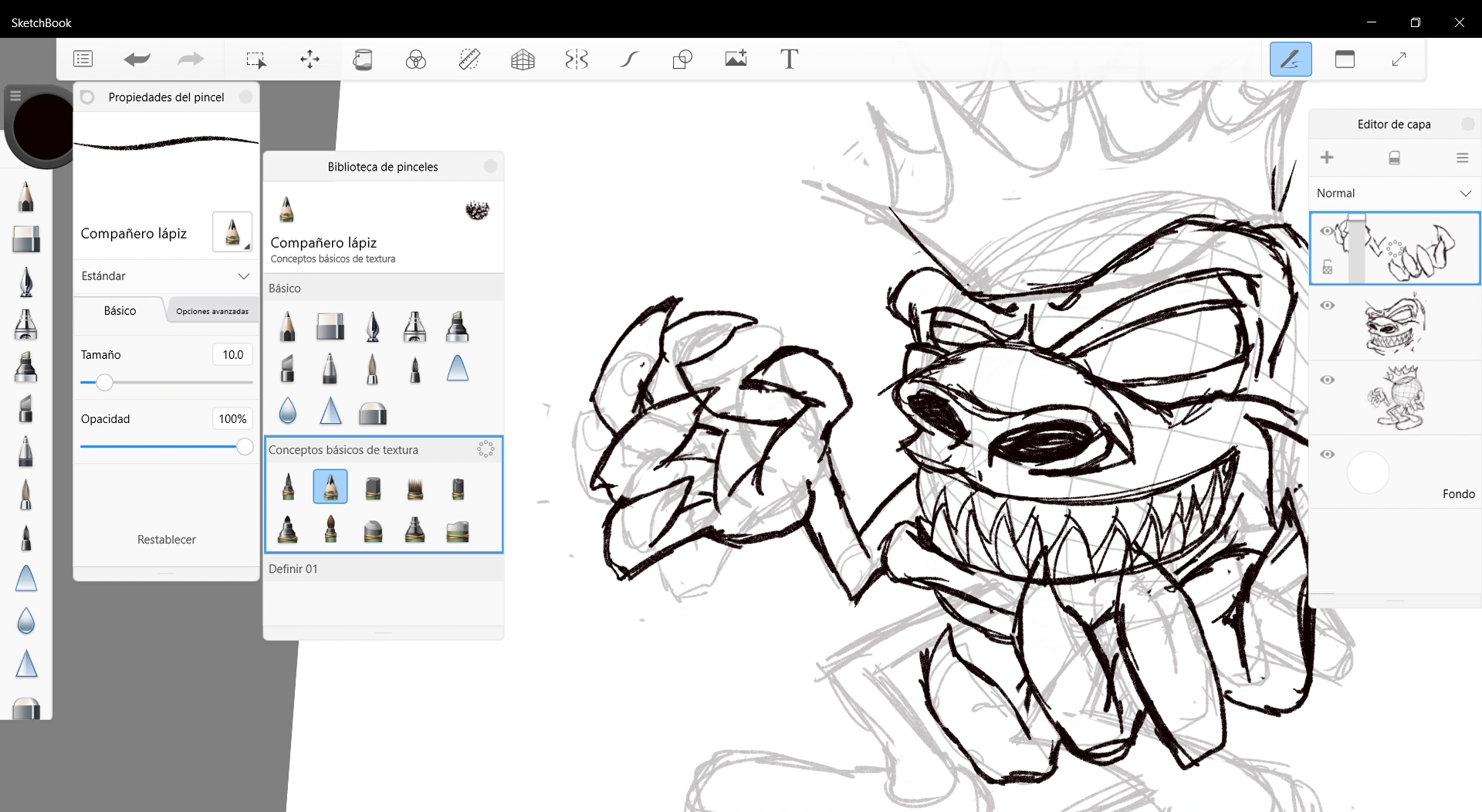Screen dimensions: 1482x812
Task: Select the Flood Fill bucket tool
Action: 363,59
